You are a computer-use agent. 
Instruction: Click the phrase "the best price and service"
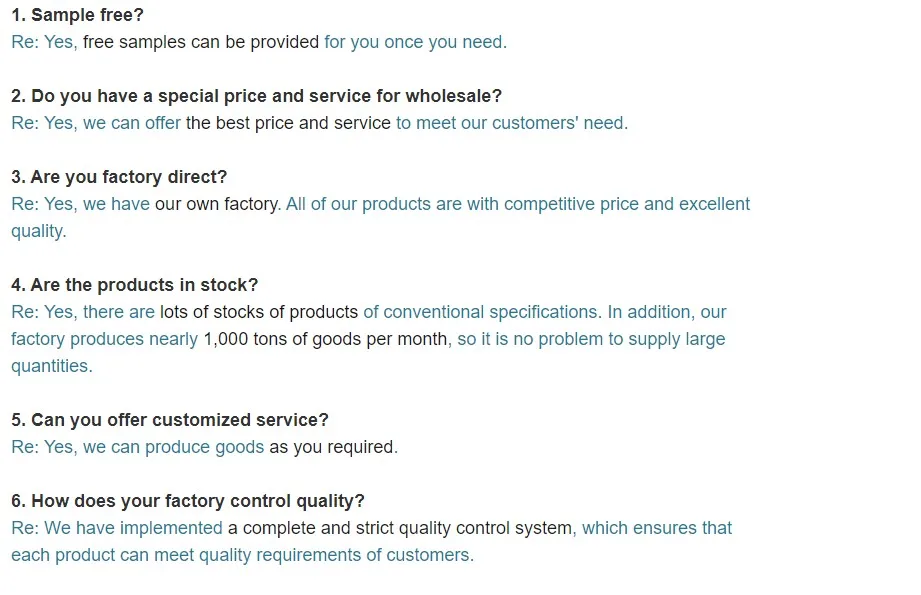click(288, 123)
